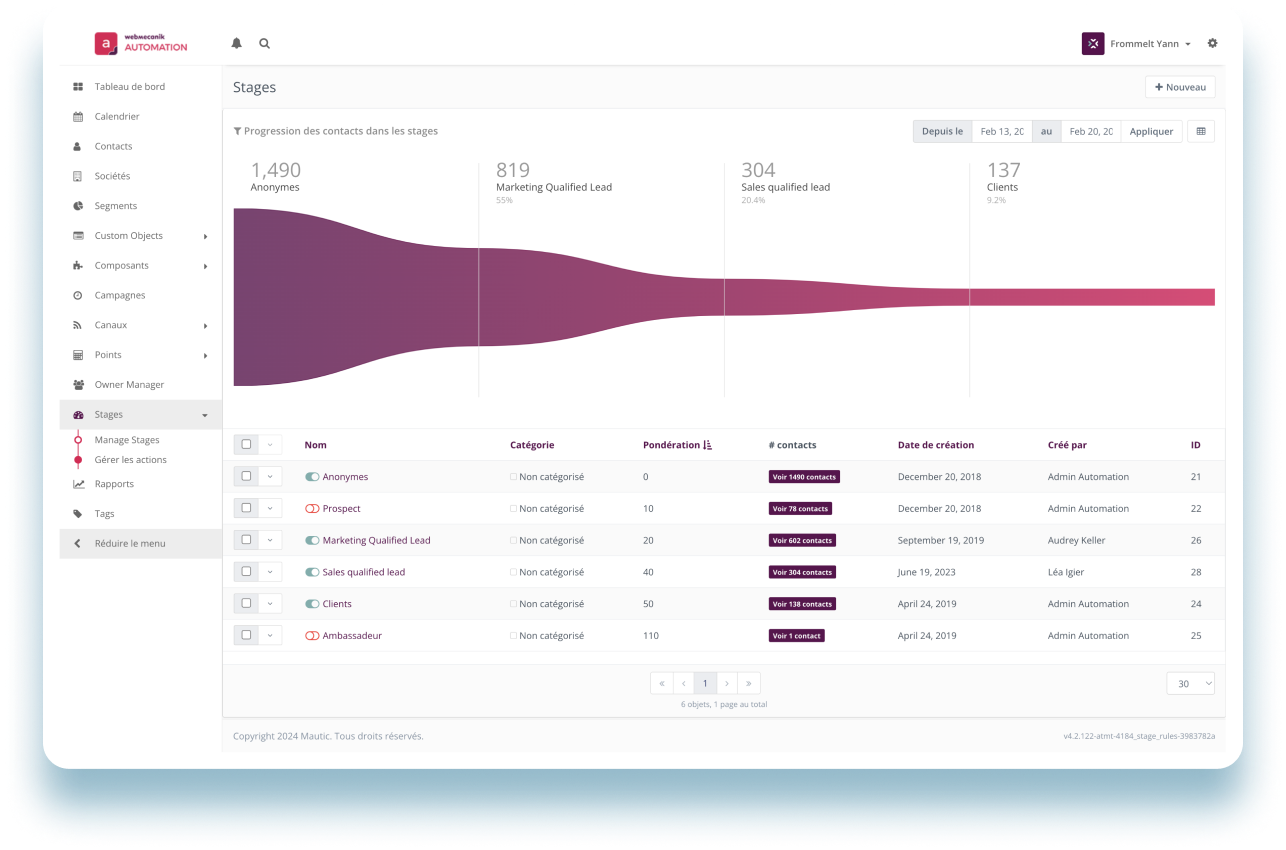Image resolution: width=1286 pixels, height=850 pixels.
Task: Open the Clients row action dropdown
Action: pyautogui.click(x=270, y=604)
